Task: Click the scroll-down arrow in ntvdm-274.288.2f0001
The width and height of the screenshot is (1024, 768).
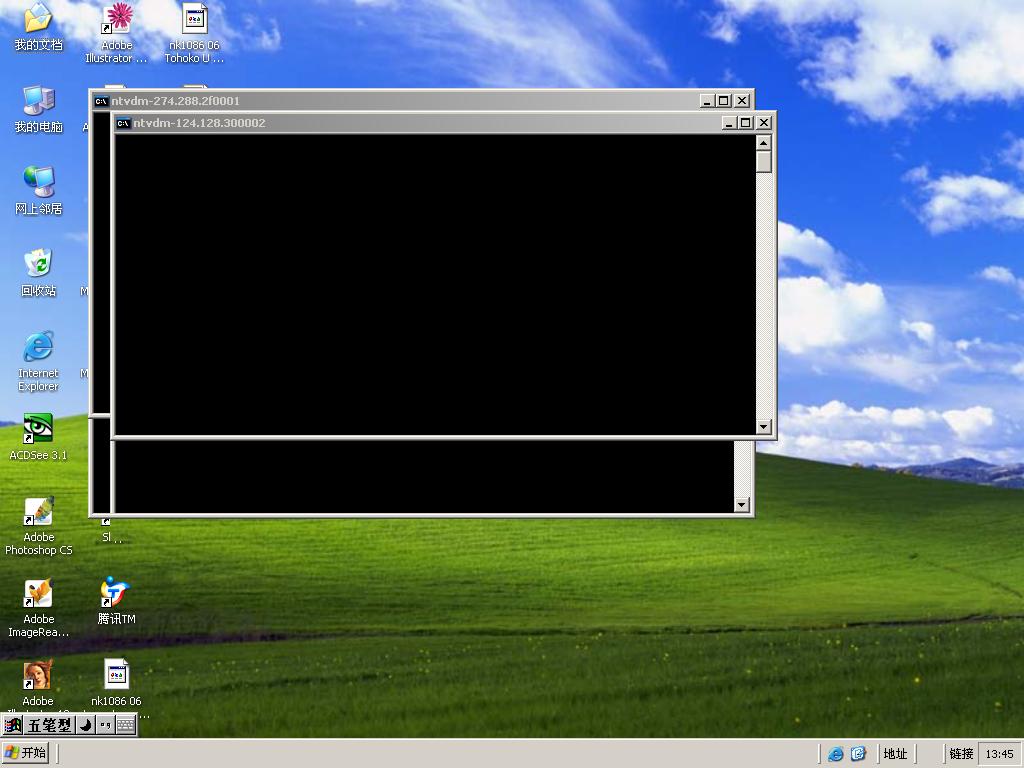Action: [x=741, y=504]
